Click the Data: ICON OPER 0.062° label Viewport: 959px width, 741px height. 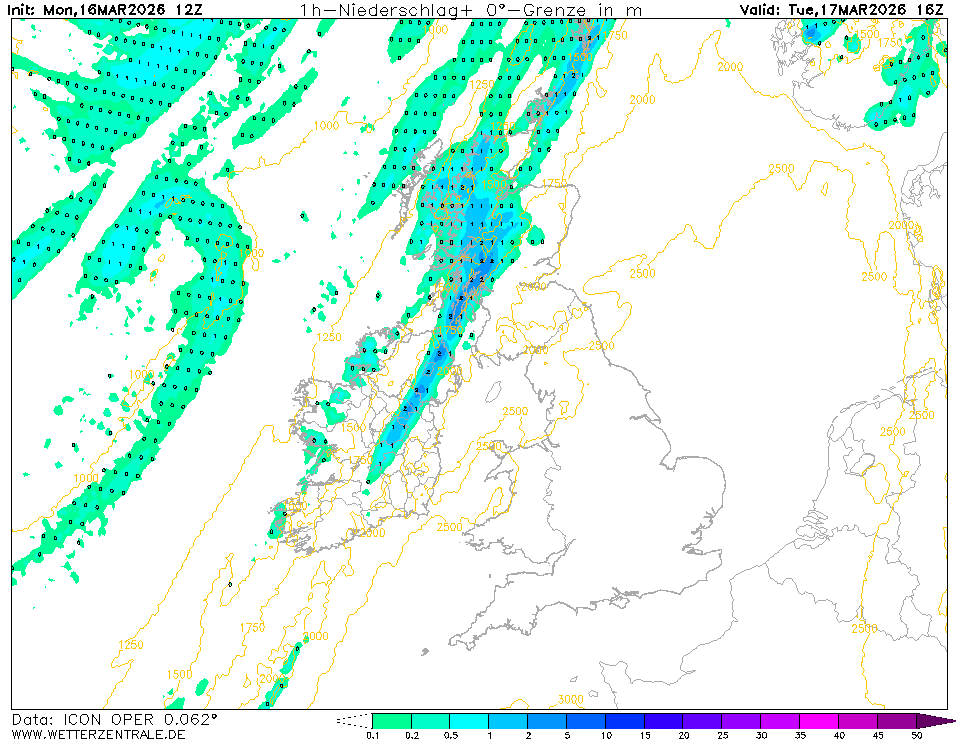[114, 719]
